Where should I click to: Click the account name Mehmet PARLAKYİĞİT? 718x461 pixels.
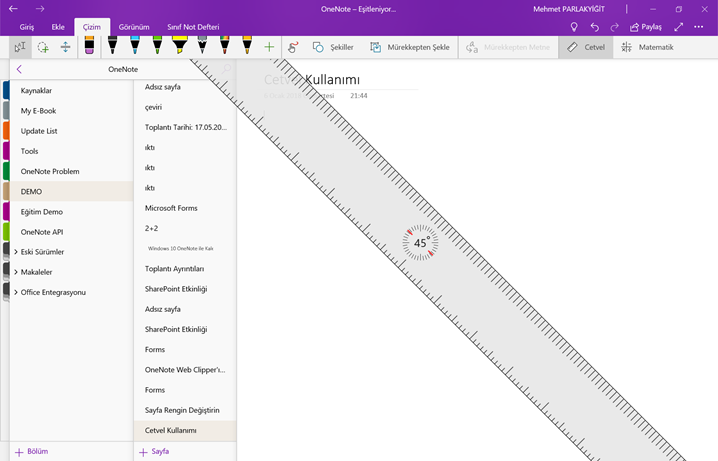(569, 9)
